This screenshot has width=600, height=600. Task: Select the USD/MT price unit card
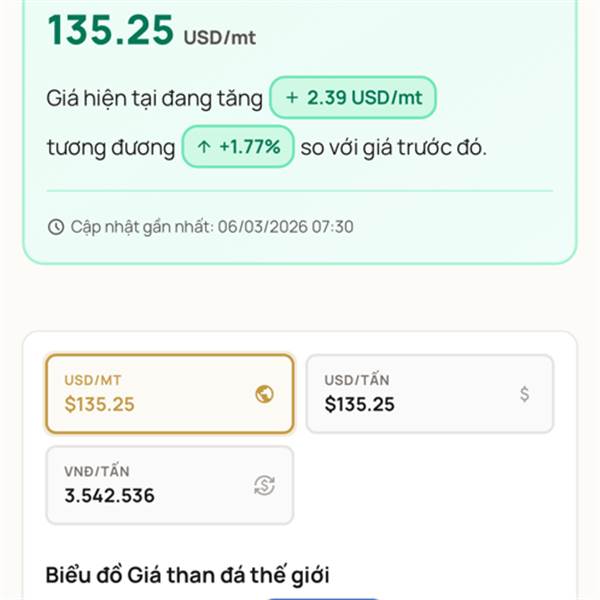tap(169, 394)
